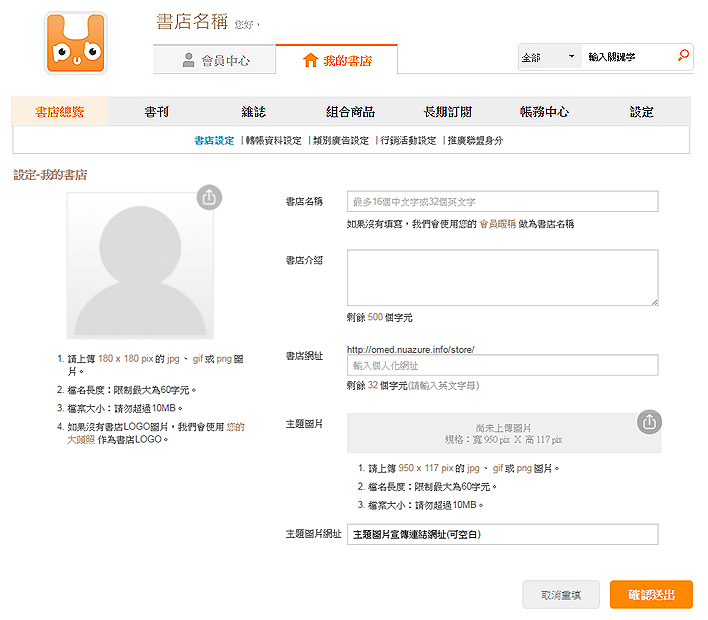708x620 pixels.
Task: Open the 全部 search category dropdown
Action: click(x=550, y=57)
